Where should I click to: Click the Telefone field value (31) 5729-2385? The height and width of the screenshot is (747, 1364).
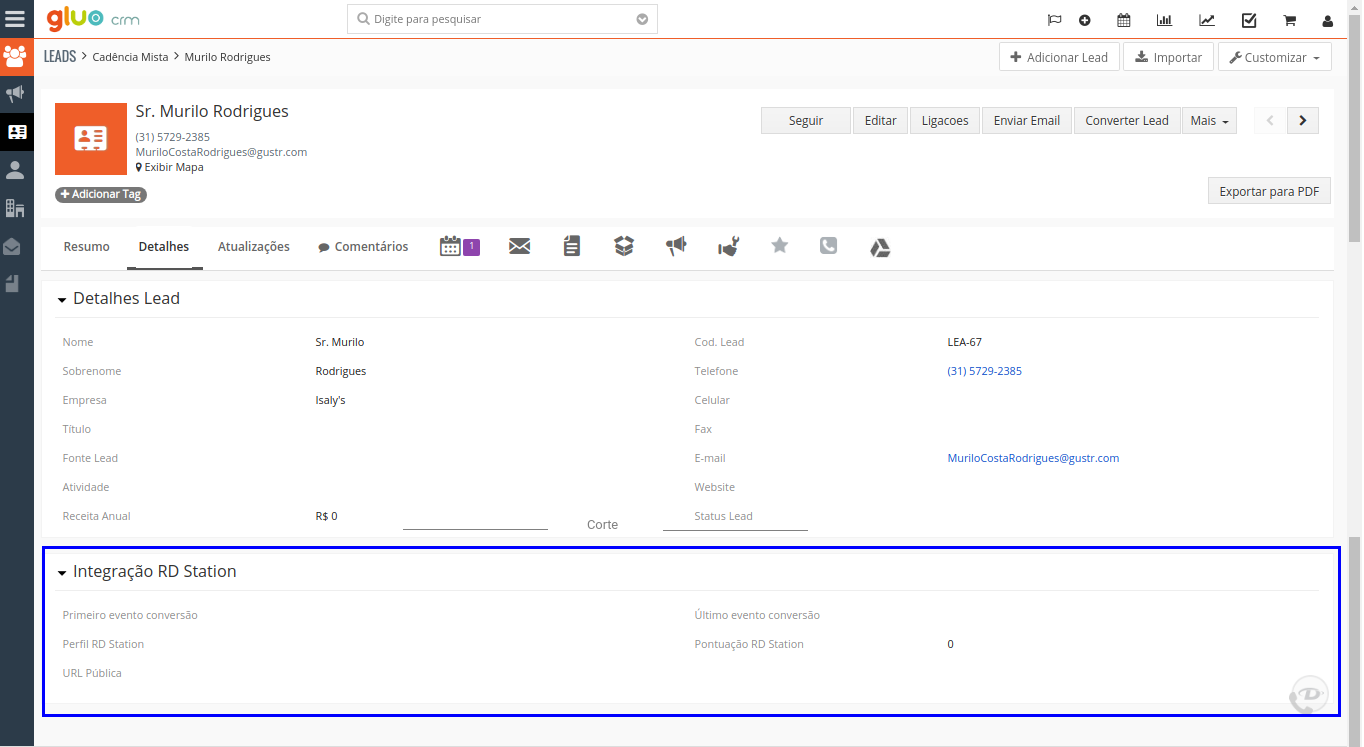pos(985,371)
